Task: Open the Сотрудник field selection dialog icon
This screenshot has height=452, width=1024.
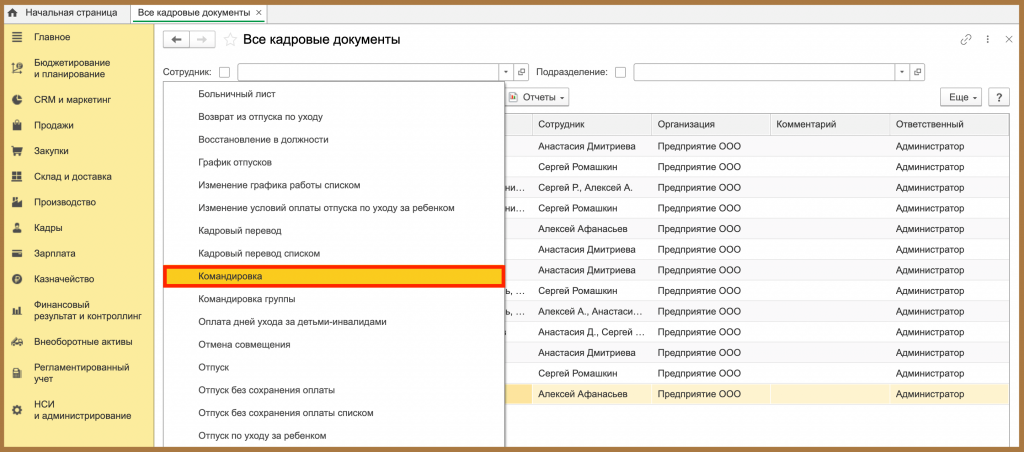Action: pyautogui.click(x=521, y=72)
